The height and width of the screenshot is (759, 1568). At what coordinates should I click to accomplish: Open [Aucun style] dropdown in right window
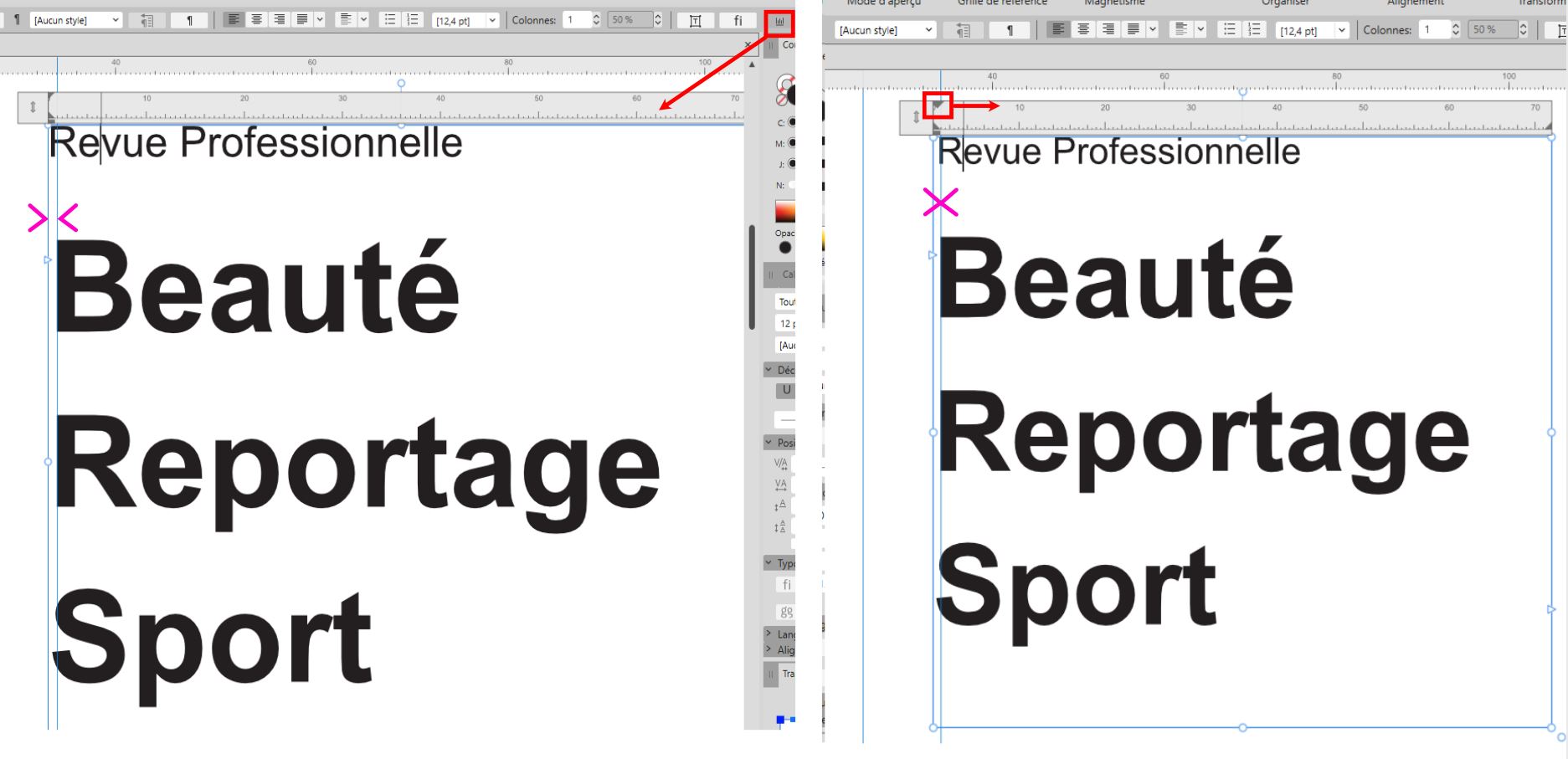[x=885, y=30]
